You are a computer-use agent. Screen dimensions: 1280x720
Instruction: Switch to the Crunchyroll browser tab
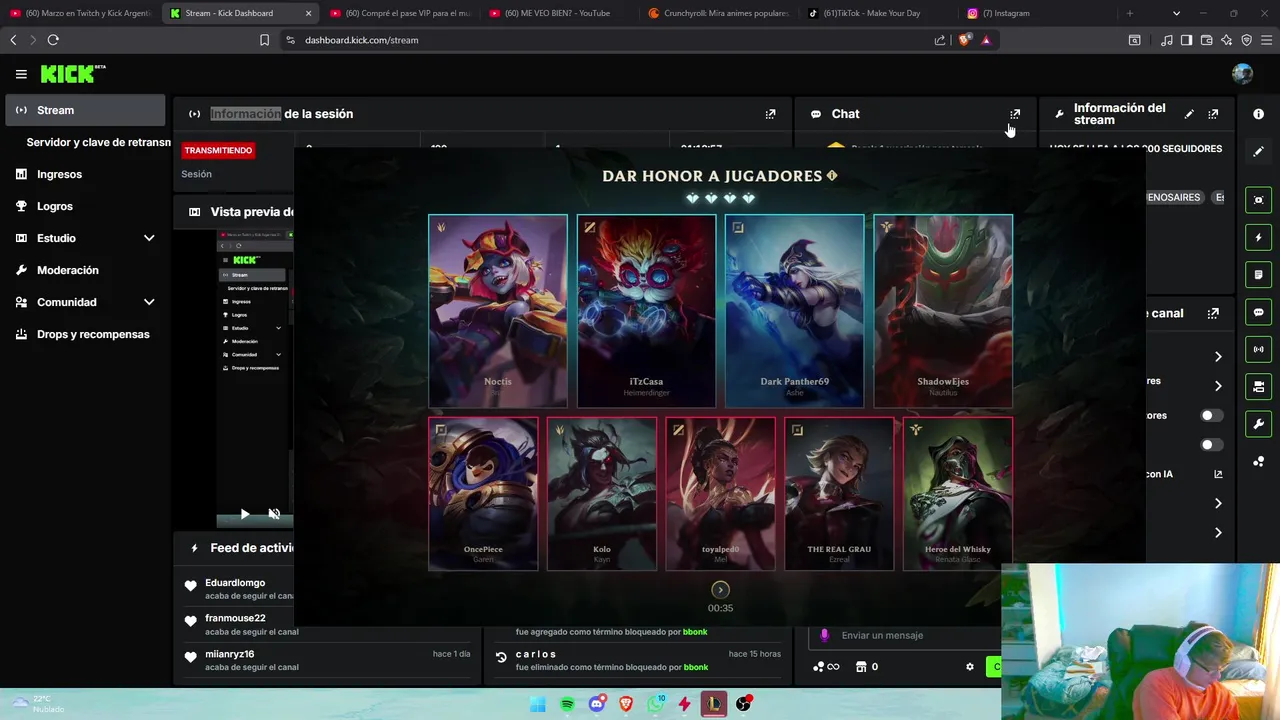coord(717,13)
